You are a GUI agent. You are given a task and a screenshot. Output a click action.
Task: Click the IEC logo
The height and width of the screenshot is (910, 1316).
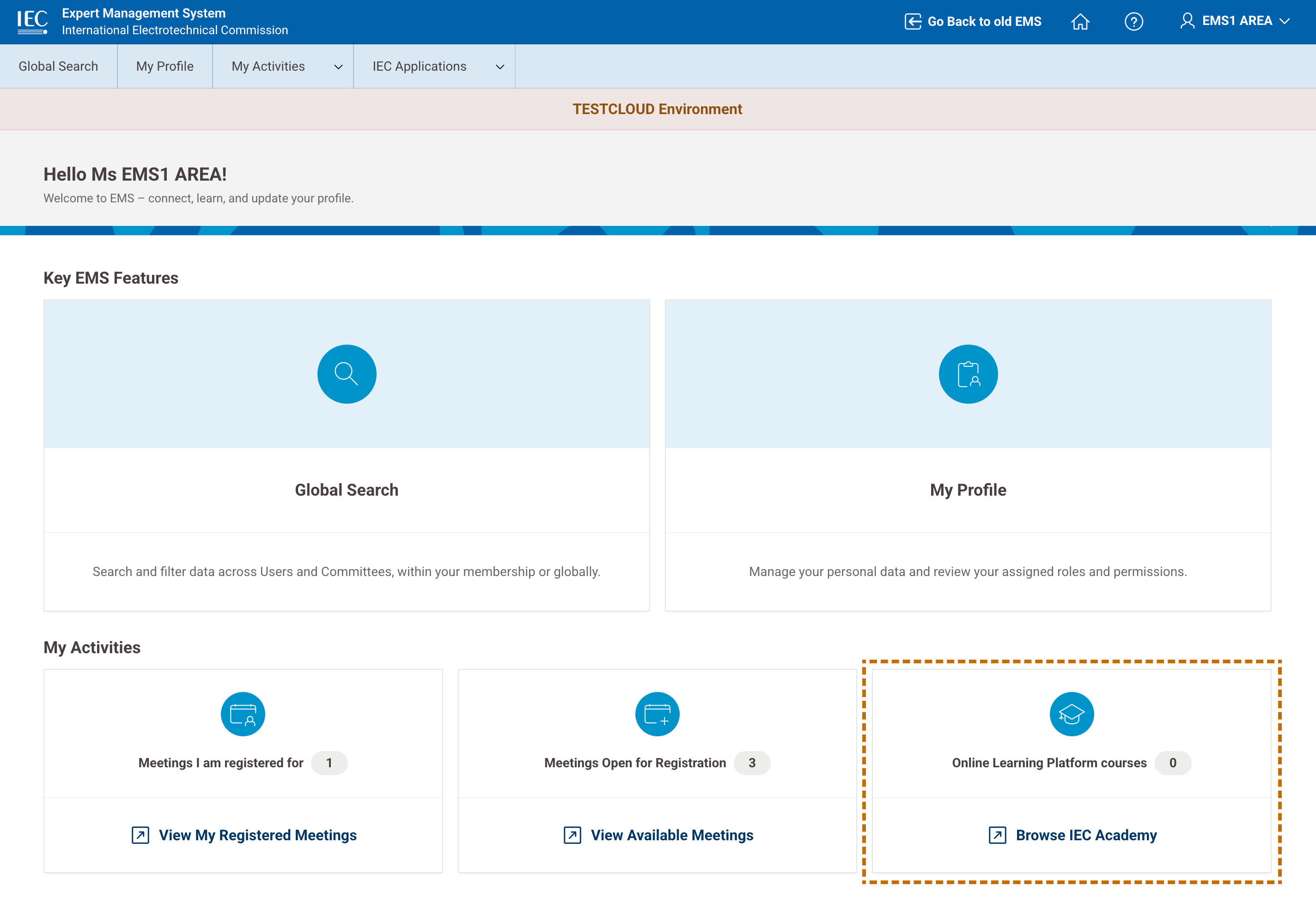pyautogui.click(x=32, y=22)
